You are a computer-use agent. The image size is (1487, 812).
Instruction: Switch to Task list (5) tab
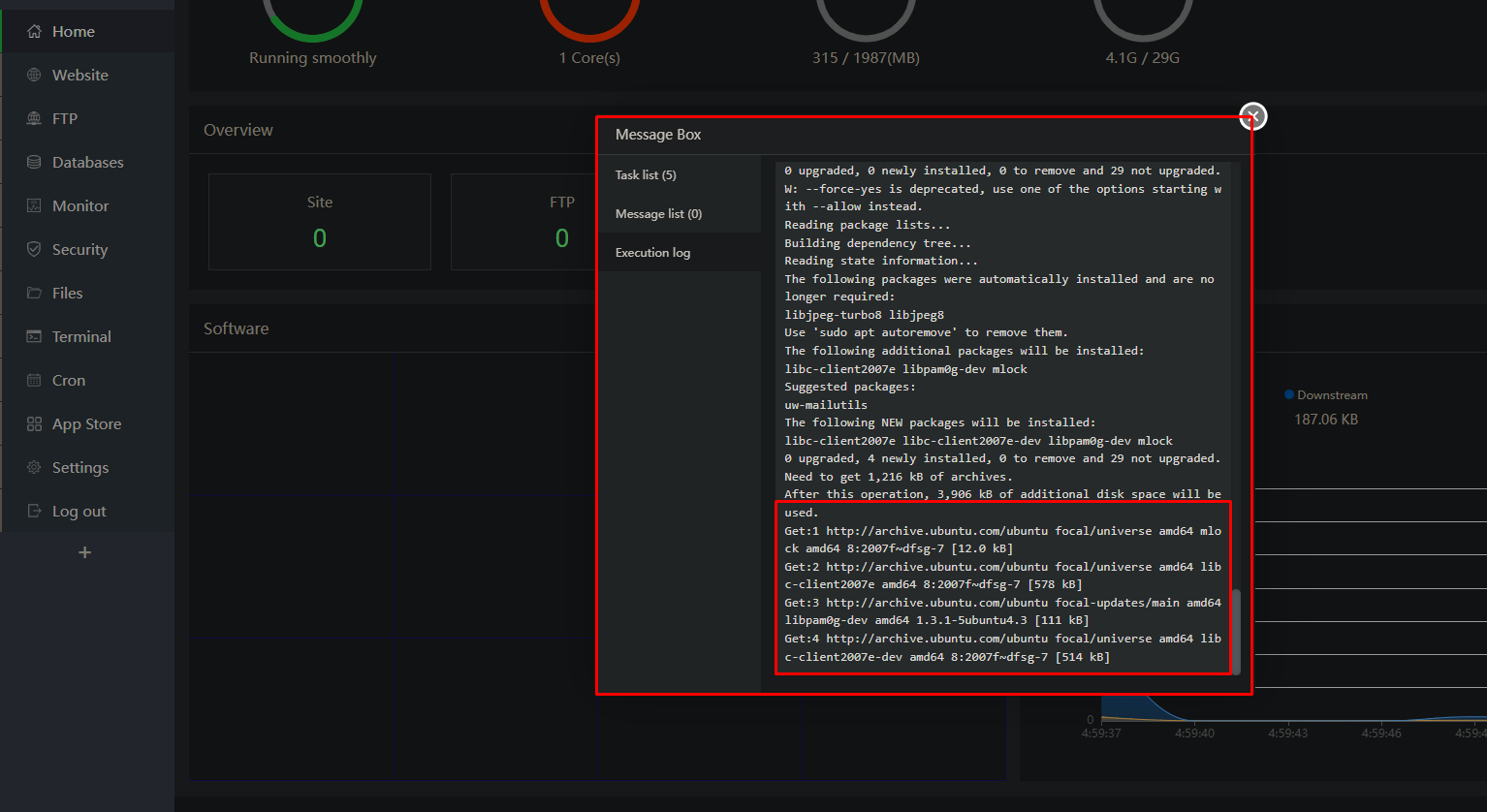coord(646,175)
